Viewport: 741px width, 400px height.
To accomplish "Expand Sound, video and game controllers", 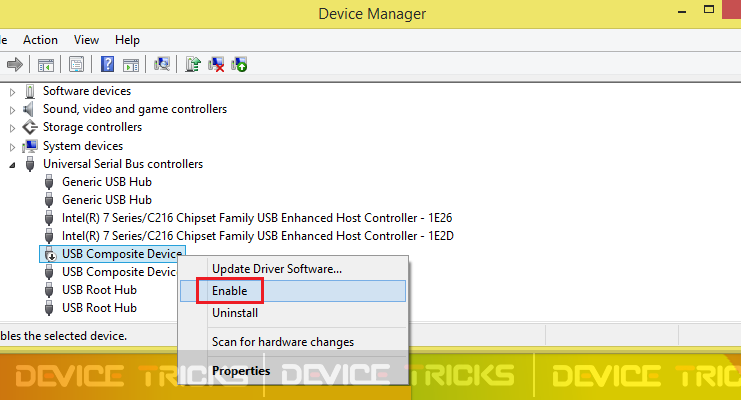I will pos(12,110).
